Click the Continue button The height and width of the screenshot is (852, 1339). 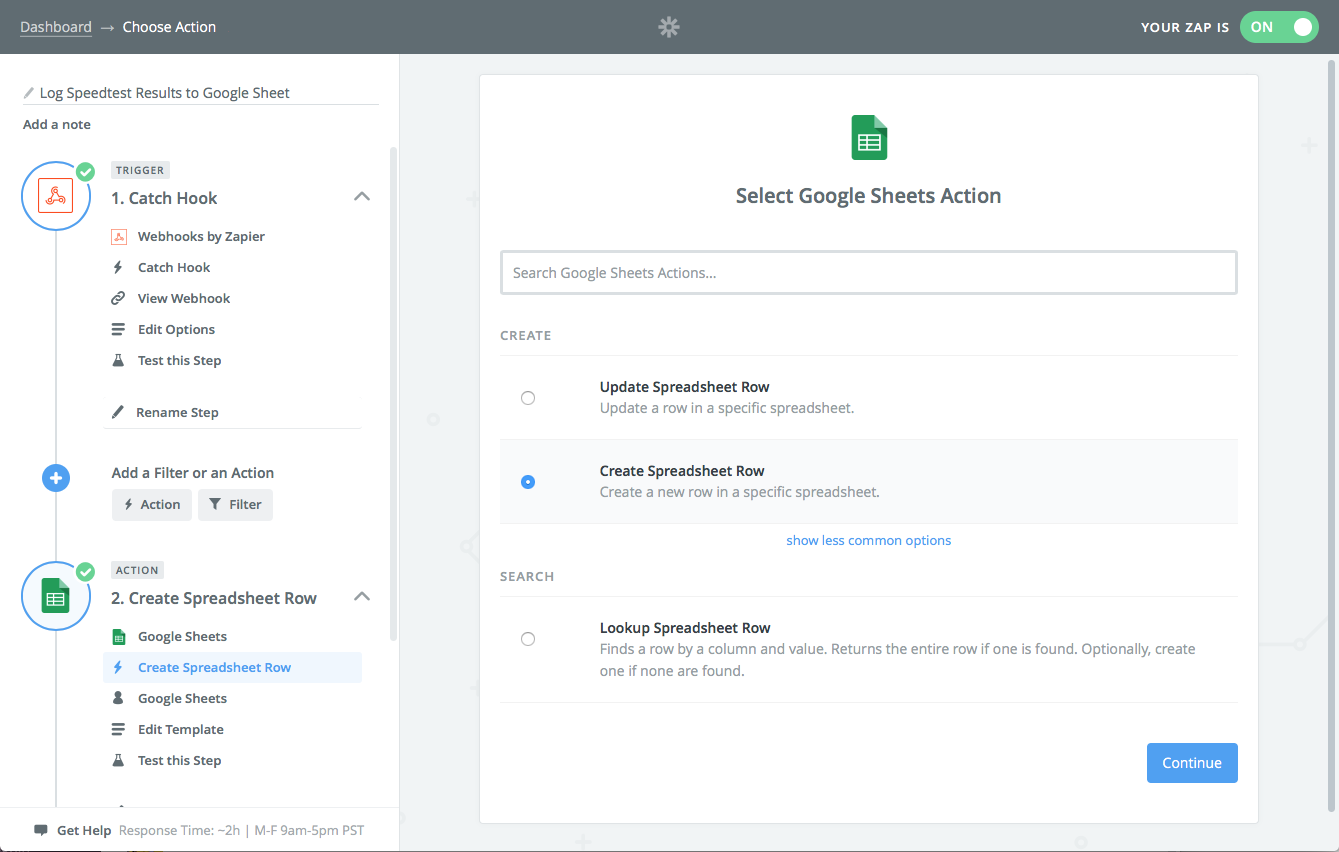point(1192,763)
